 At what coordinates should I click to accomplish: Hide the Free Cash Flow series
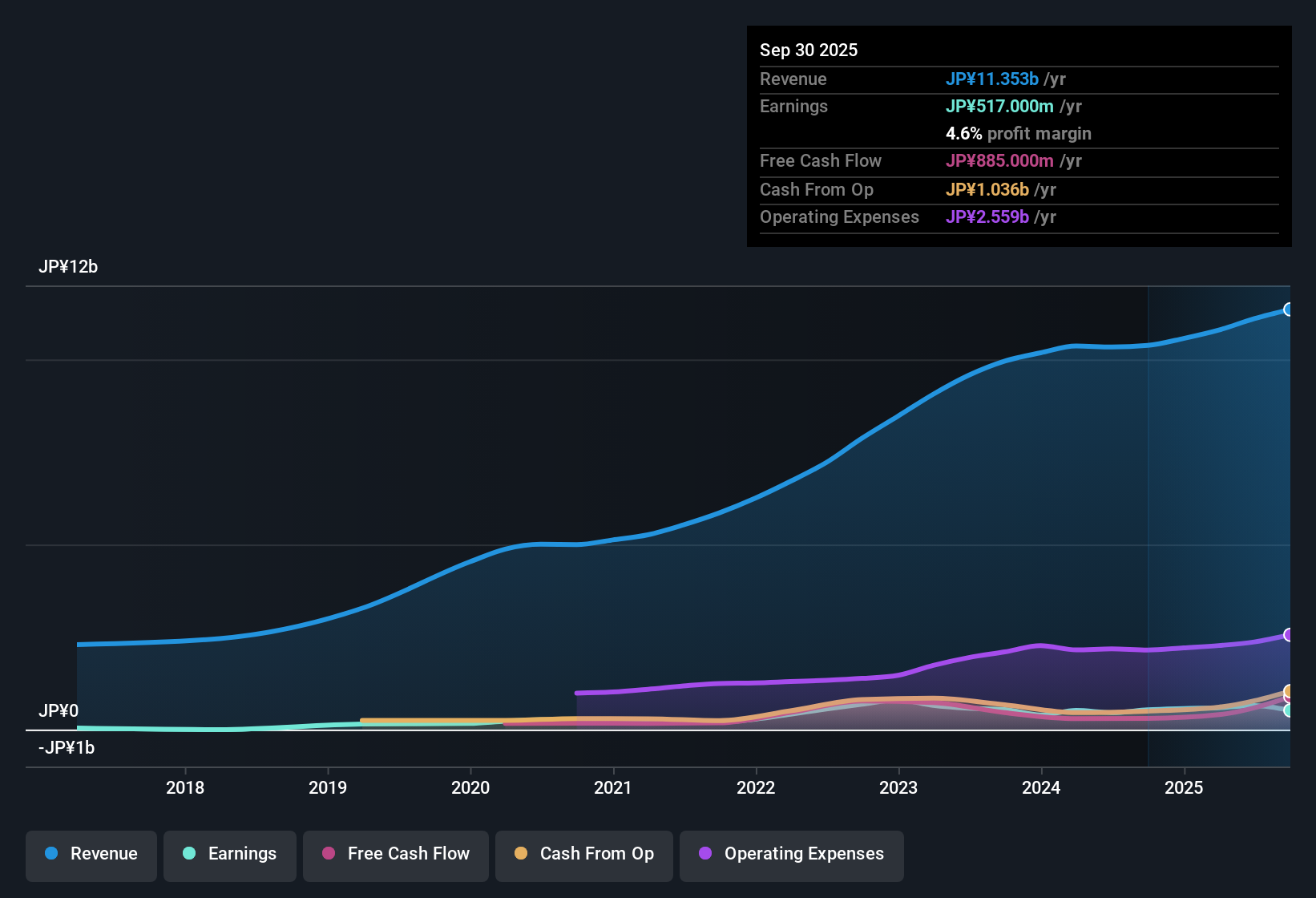coord(395,854)
